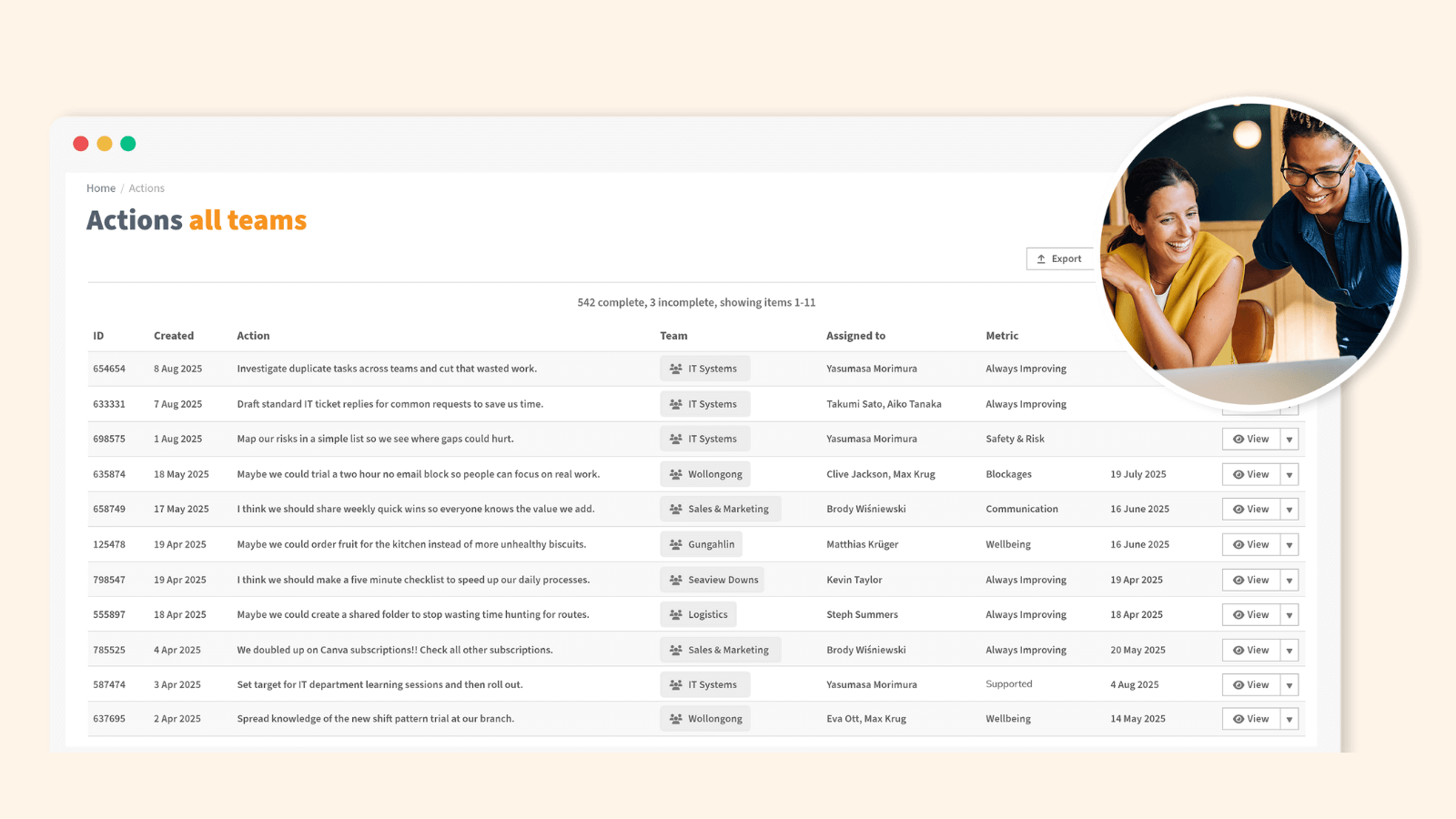The image size is (1456, 819).
Task: Select Wollongong team tag in row 637695
Action: 705,719
